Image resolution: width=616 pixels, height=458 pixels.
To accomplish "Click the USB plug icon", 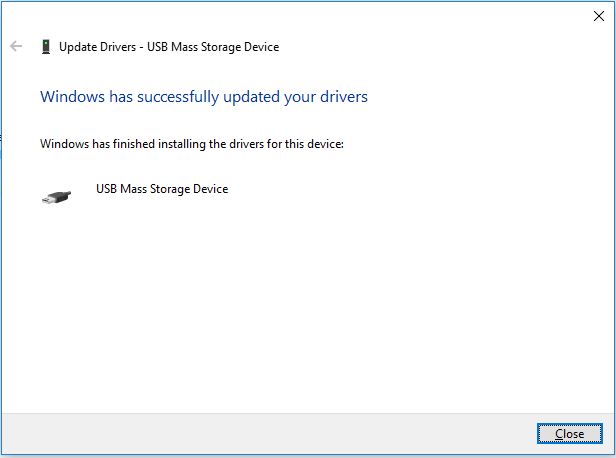I will (57, 197).
